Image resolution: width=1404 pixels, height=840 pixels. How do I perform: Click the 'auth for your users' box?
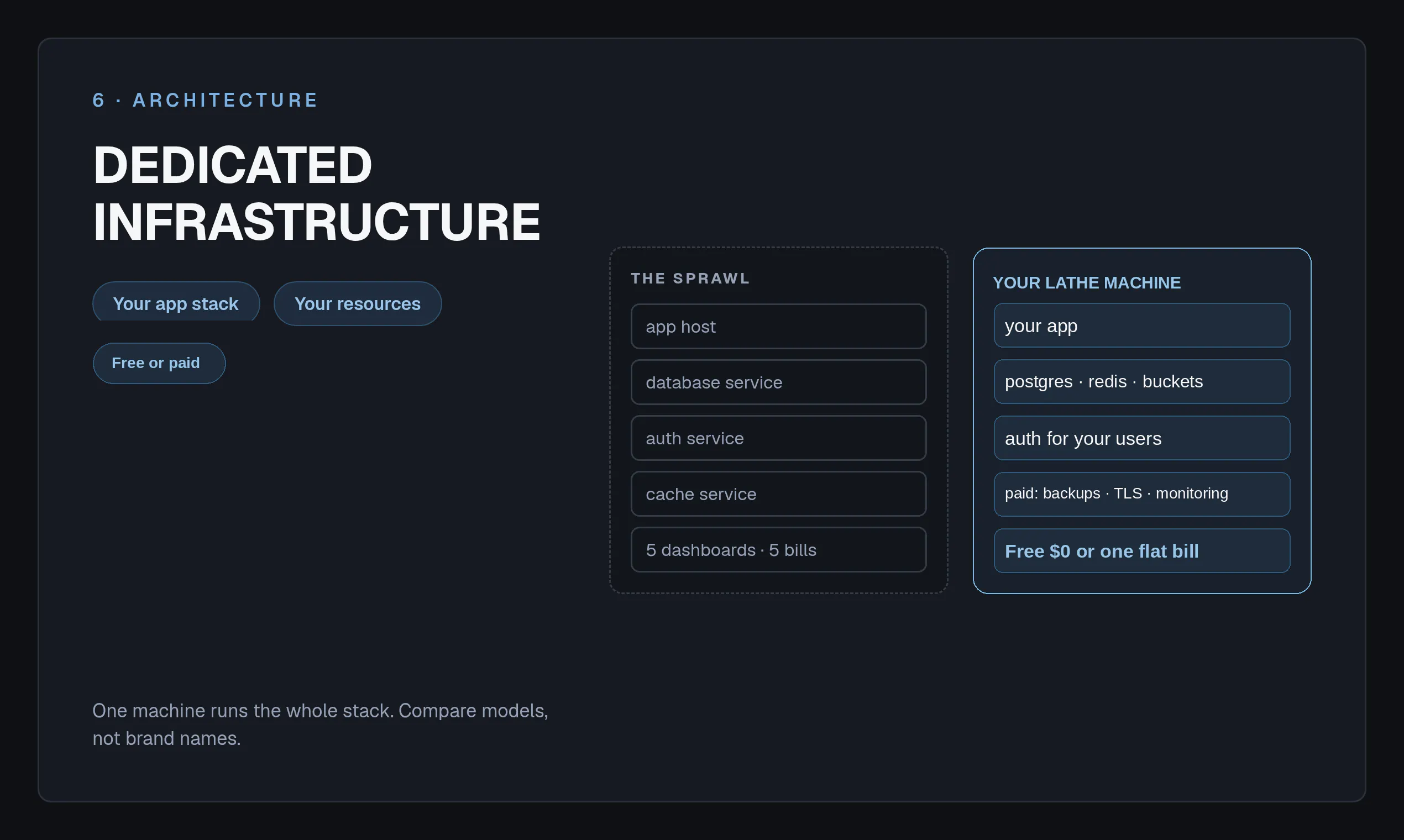pos(1142,438)
